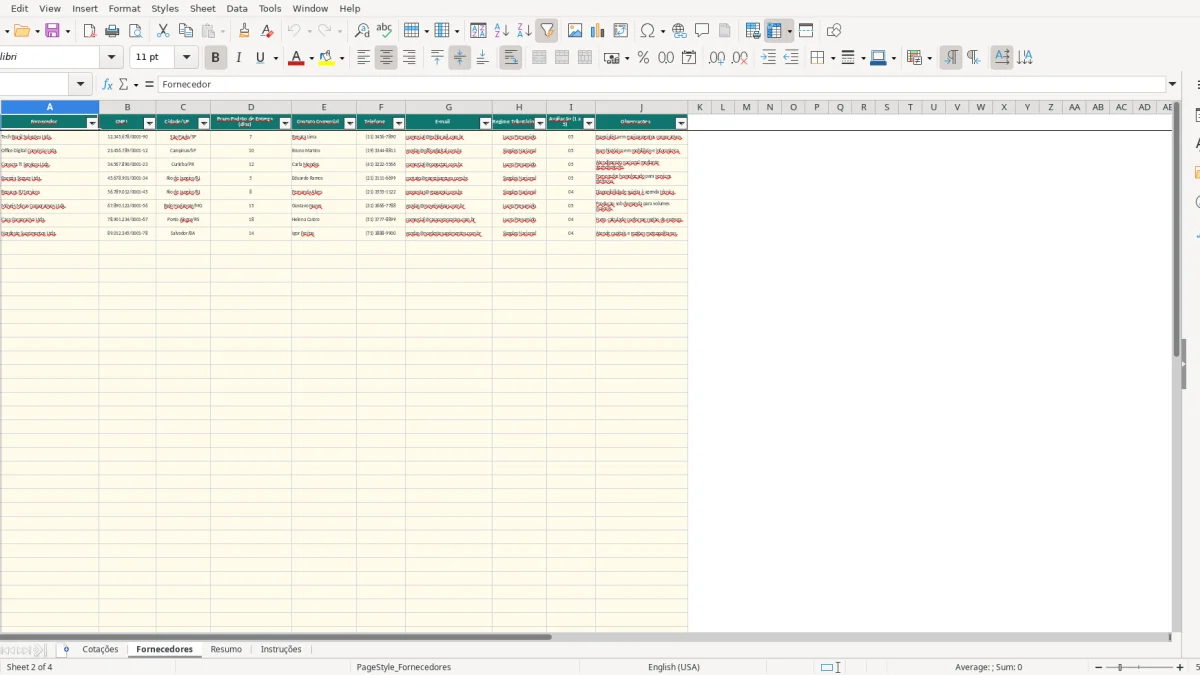
Task: Open filter dropdown for Telefone column
Action: click(399, 123)
